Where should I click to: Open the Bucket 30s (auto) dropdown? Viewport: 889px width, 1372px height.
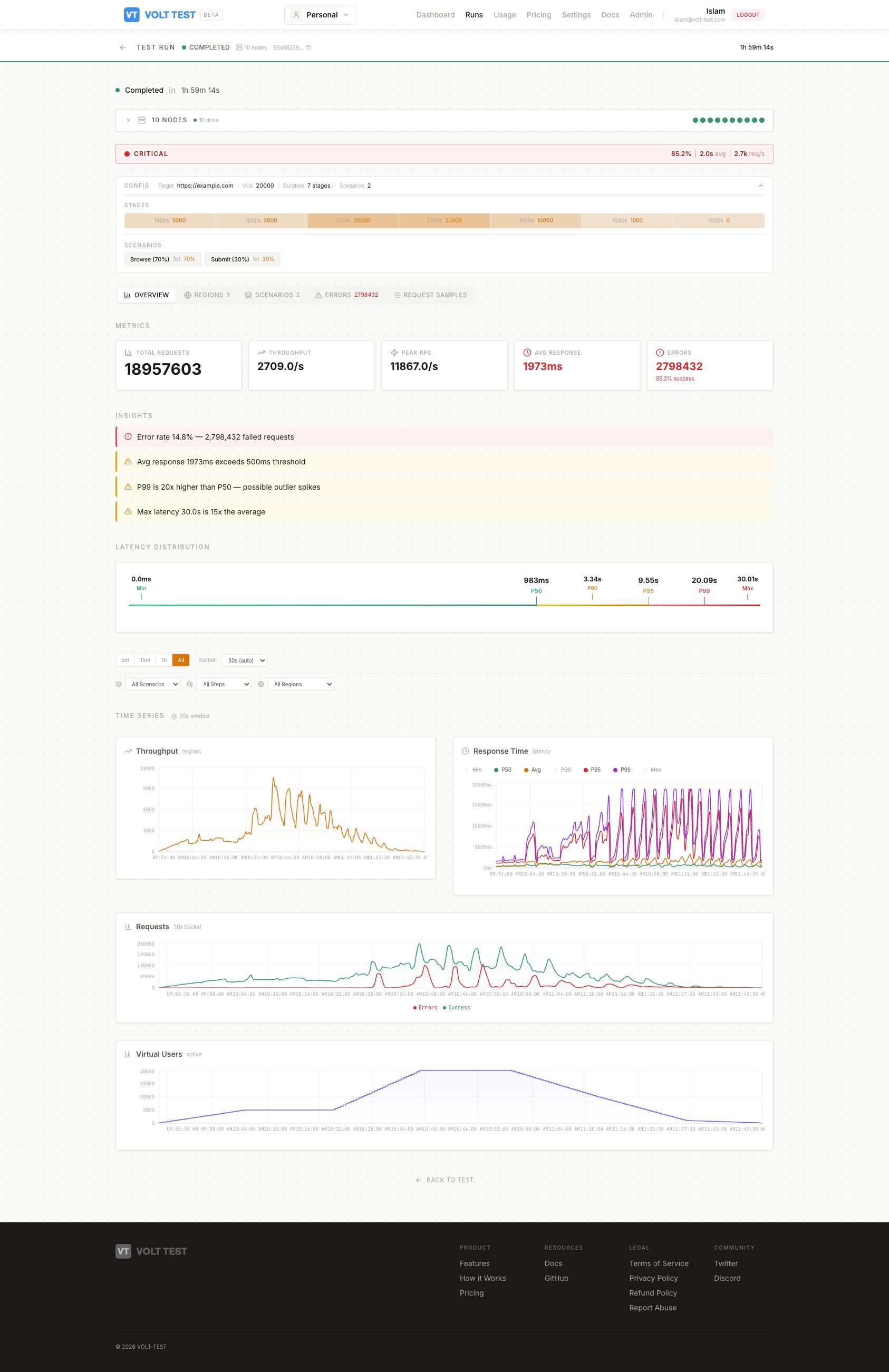(245, 660)
